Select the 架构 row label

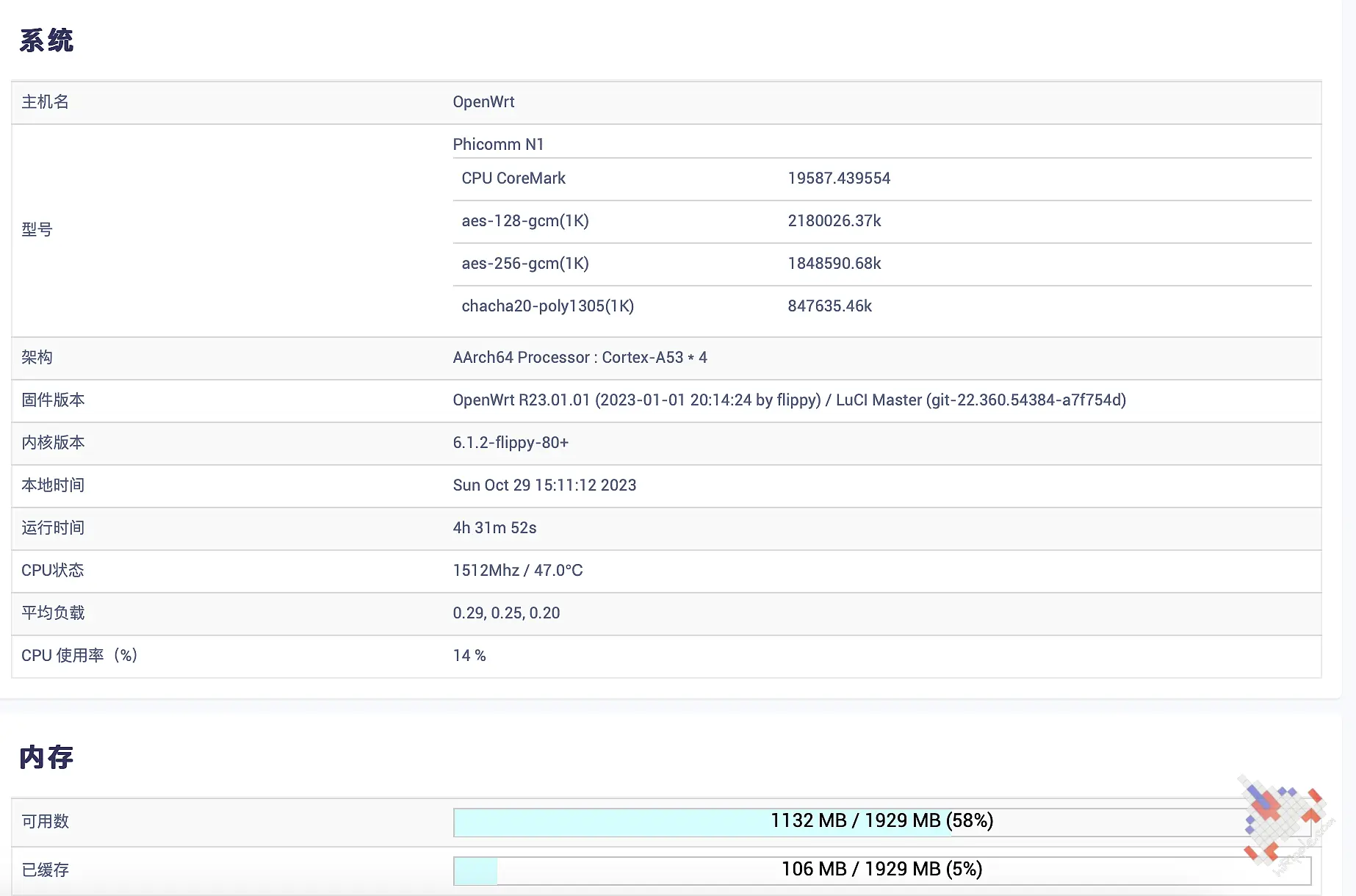37,358
